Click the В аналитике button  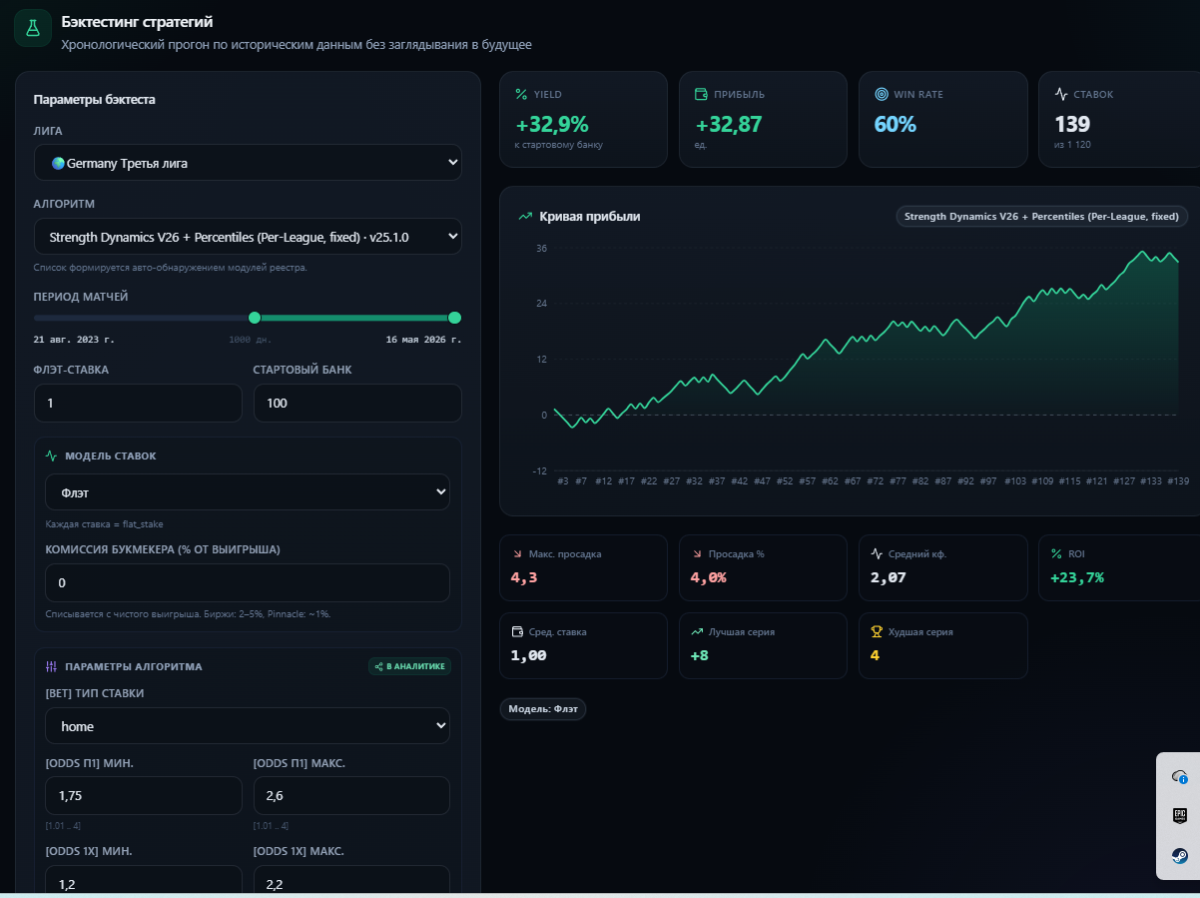(410, 666)
